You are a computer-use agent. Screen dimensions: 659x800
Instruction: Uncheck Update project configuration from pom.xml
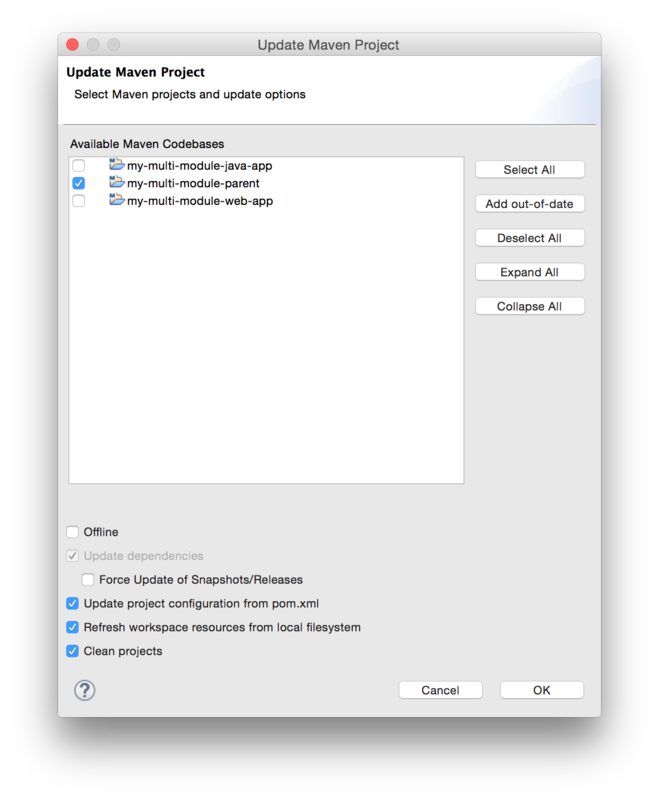[x=72, y=604]
